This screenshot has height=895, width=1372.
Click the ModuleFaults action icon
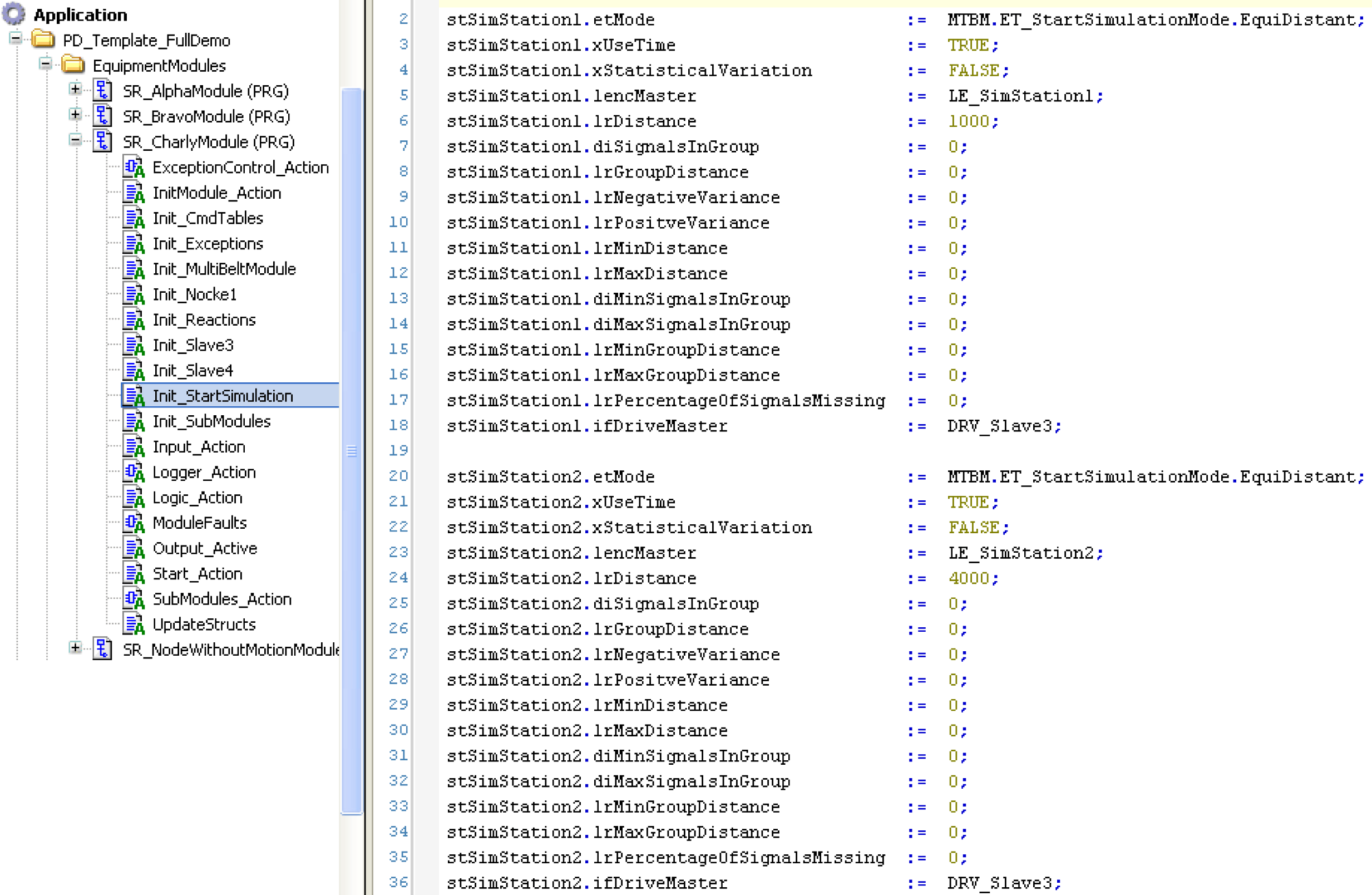click(134, 523)
